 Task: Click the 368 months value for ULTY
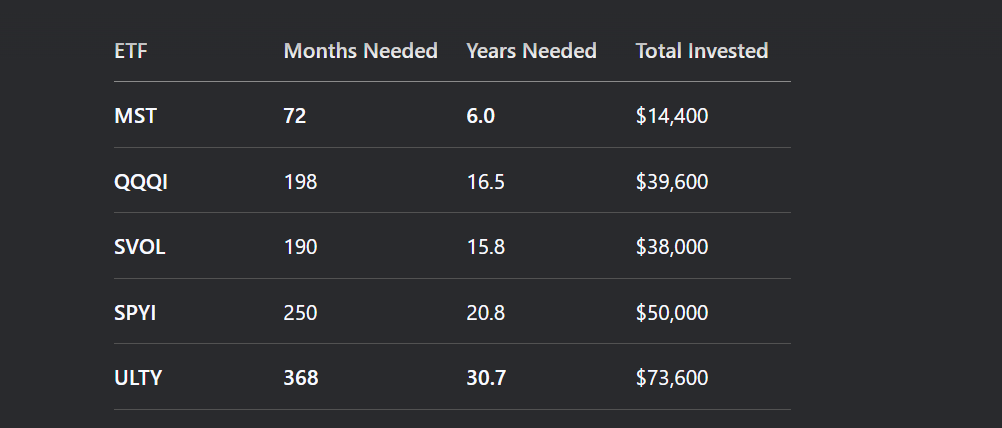pos(301,378)
